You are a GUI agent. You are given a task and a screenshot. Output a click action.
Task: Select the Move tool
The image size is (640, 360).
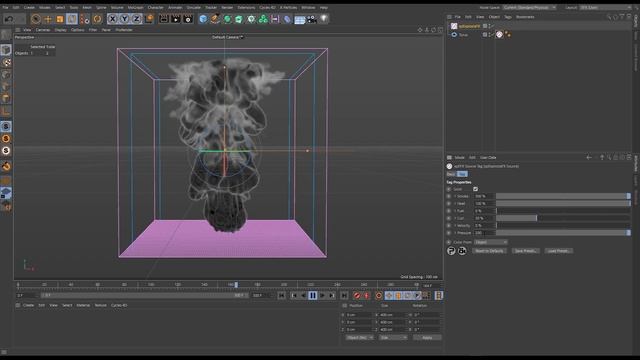[x=48, y=19]
